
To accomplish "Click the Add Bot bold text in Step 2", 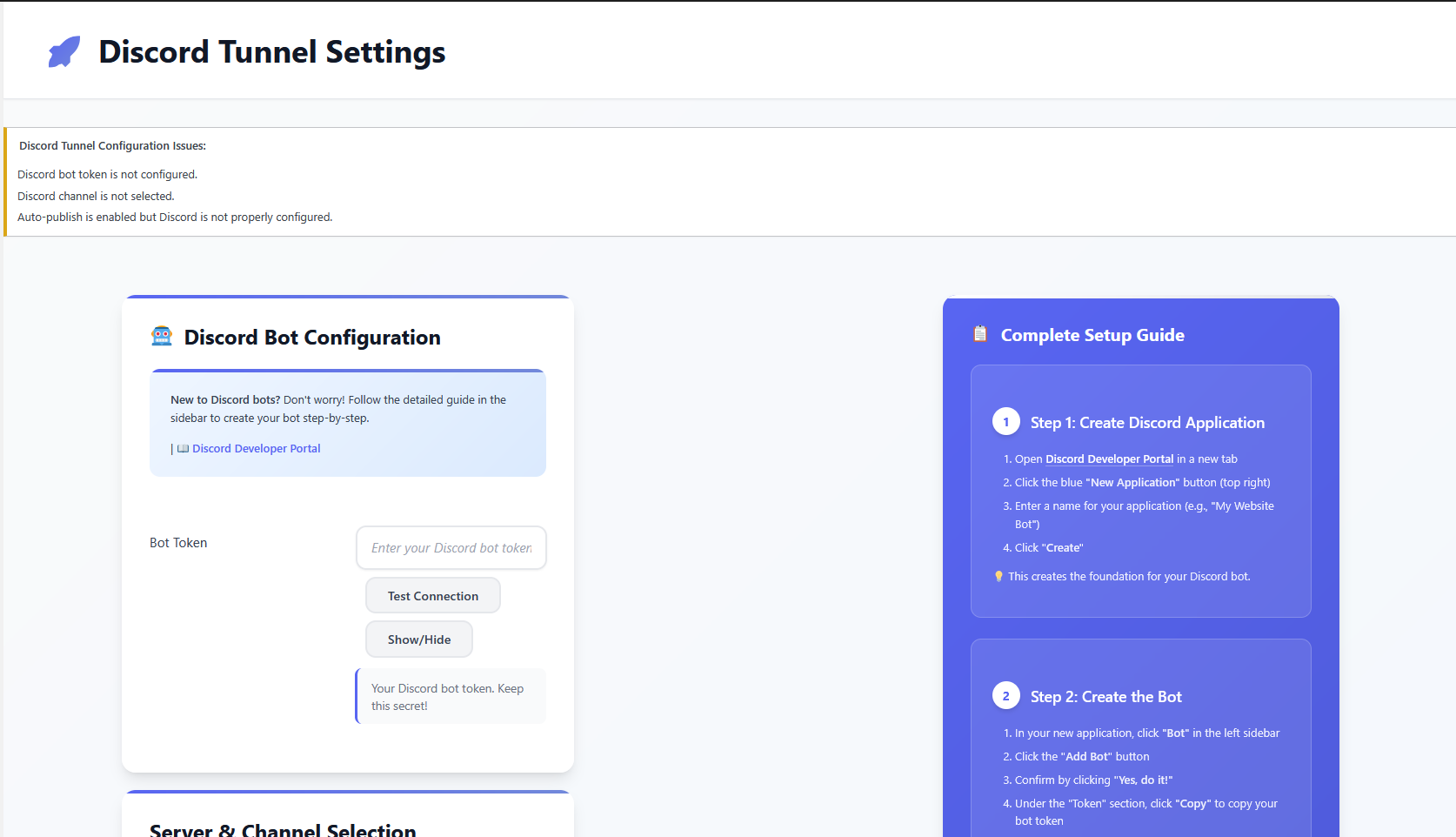I will point(1087,756).
